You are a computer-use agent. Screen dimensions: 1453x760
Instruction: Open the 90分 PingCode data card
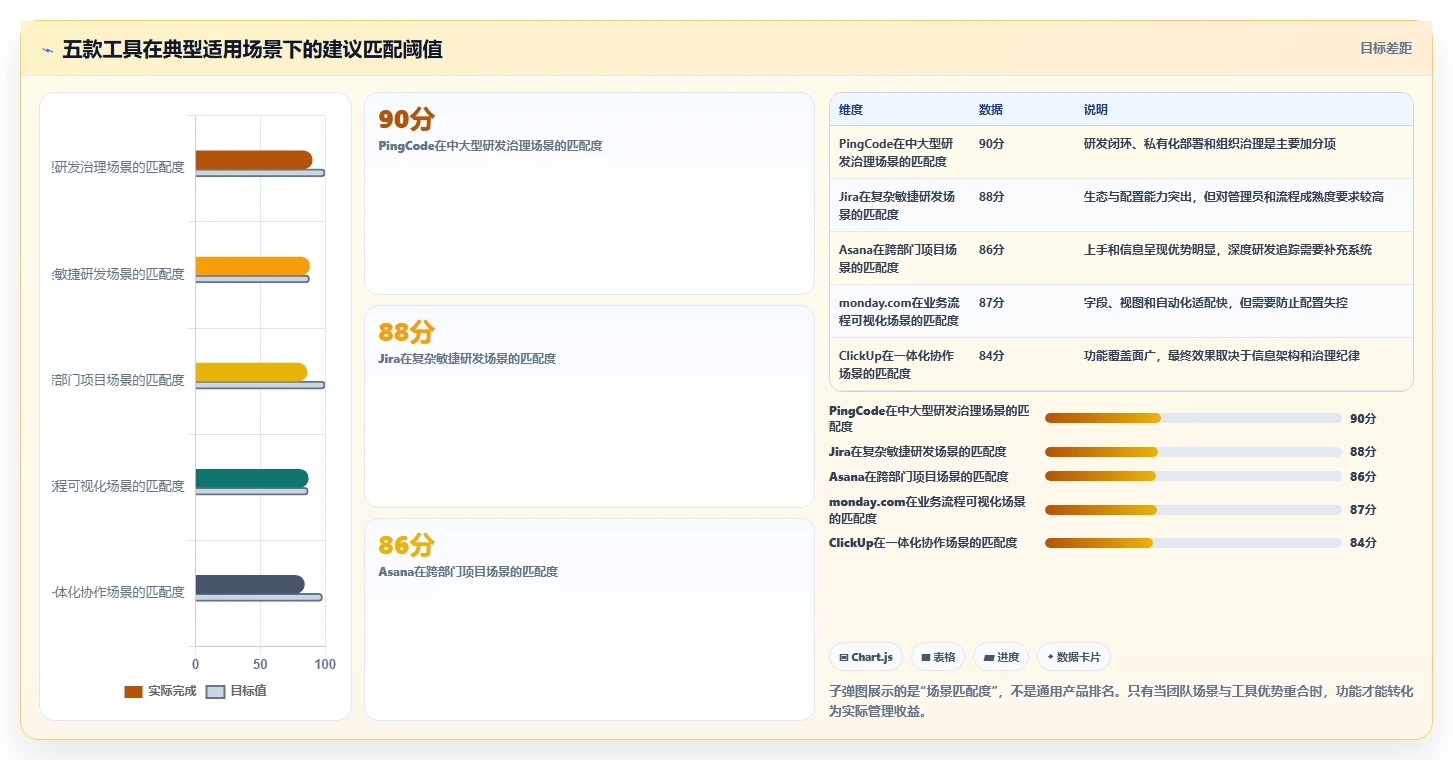tap(589, 193)
